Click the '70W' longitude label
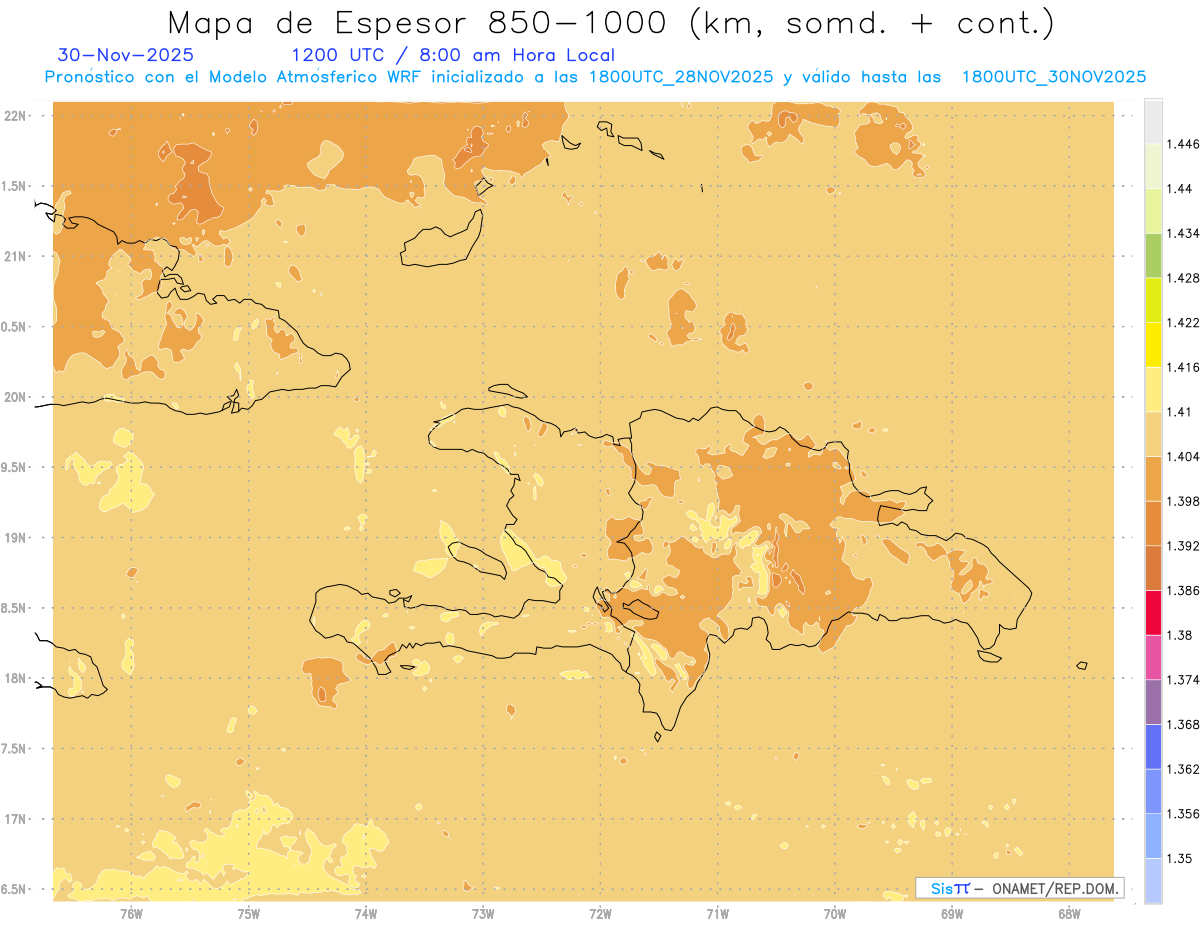Image resolution: width=1200 pixels, height=927 pixels. tap(834, 914)
